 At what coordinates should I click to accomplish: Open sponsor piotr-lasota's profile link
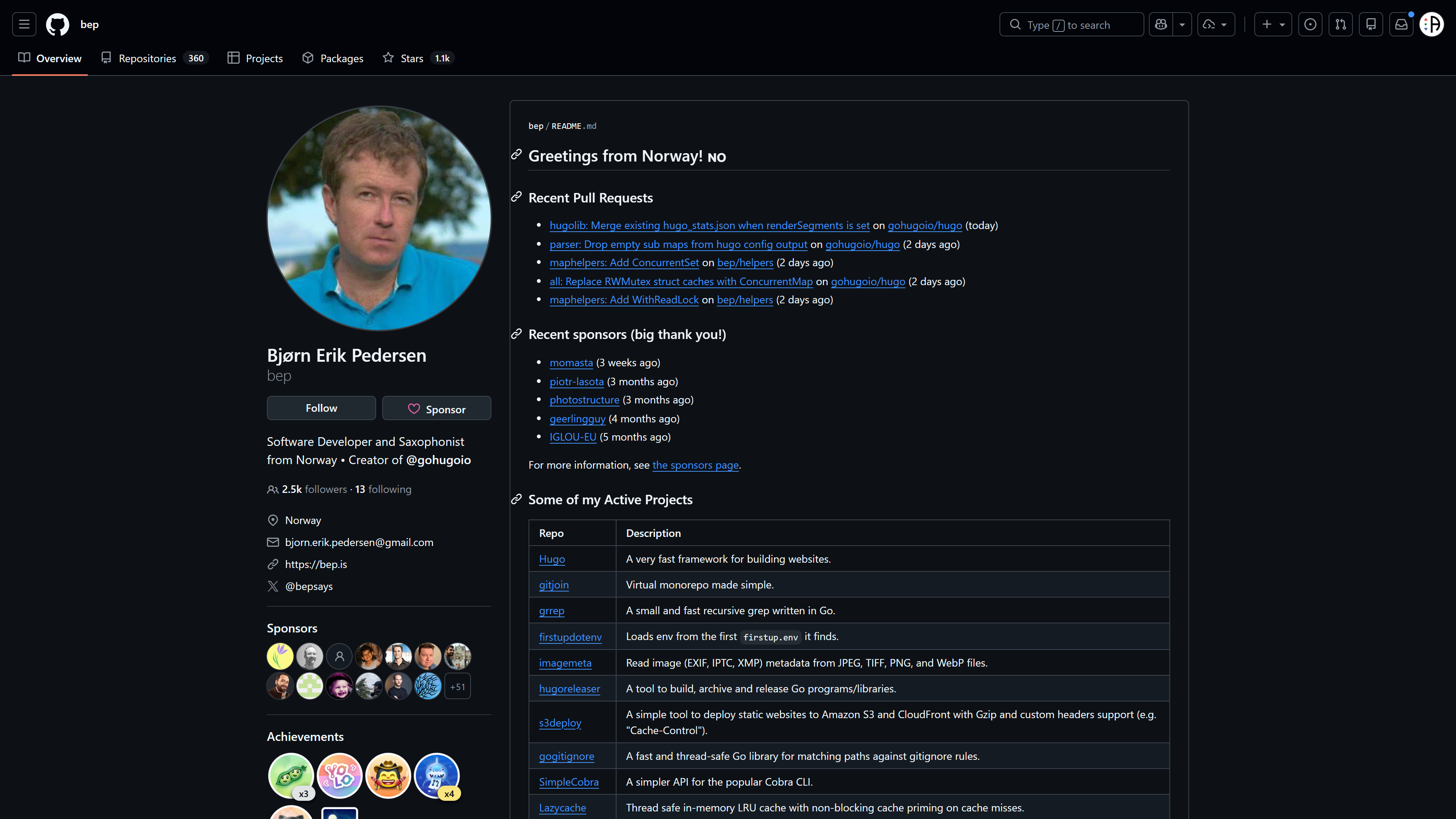click(x=576, y=381)
